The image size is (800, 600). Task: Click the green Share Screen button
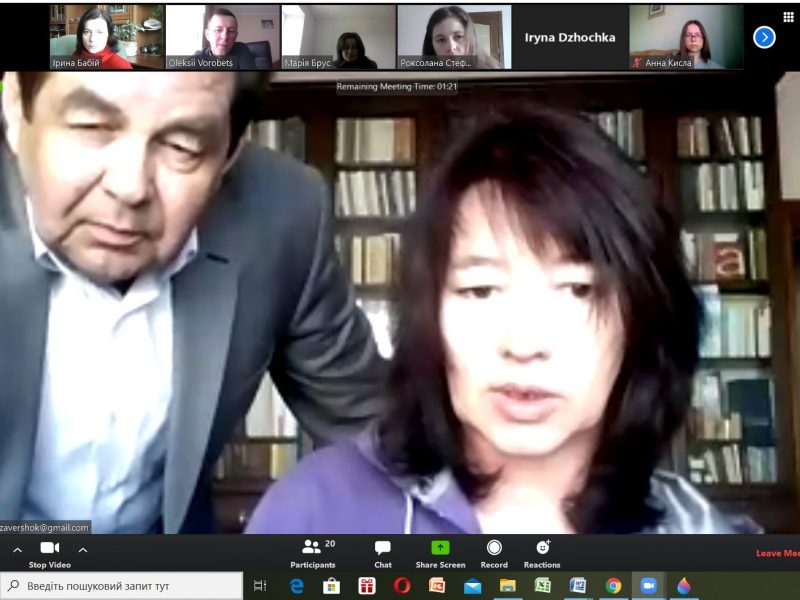[440, 553]
